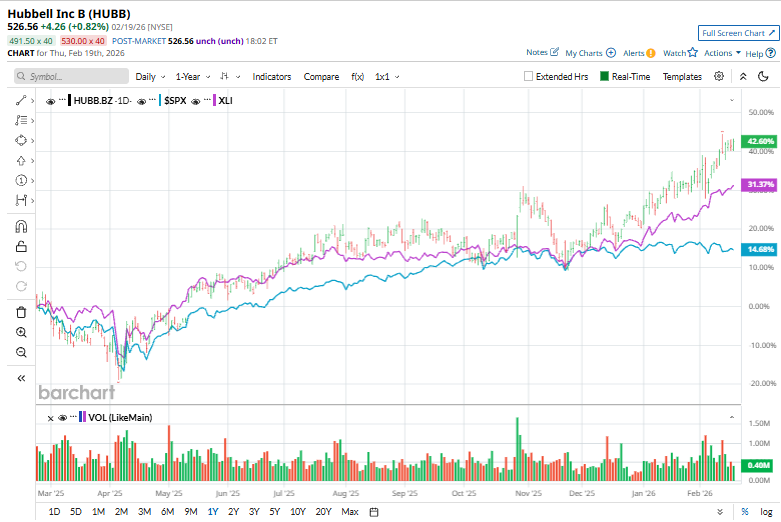
Task: Click the green 42.60% price label
Action: pos(760,141)
